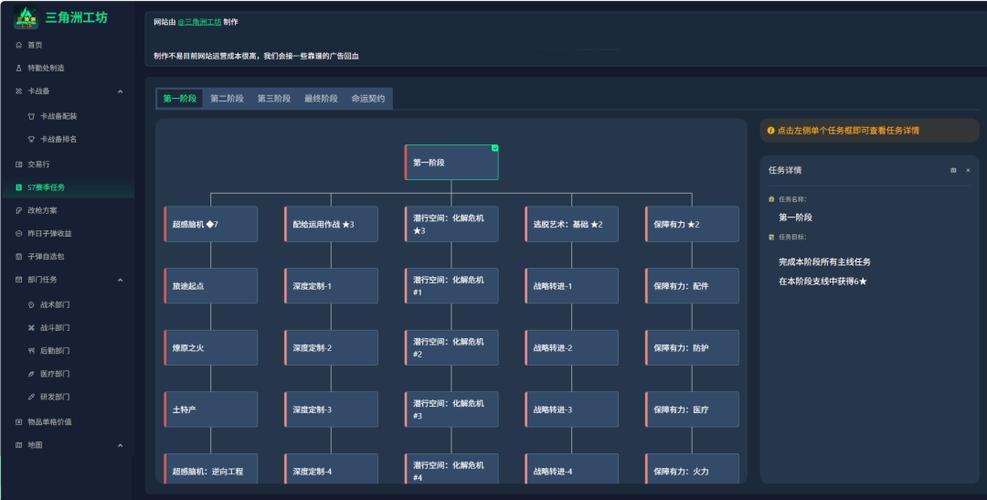Click the icon beside 交易行
Image resolution: width=987 pixels, height=500 pixels.
coord(19,164)
